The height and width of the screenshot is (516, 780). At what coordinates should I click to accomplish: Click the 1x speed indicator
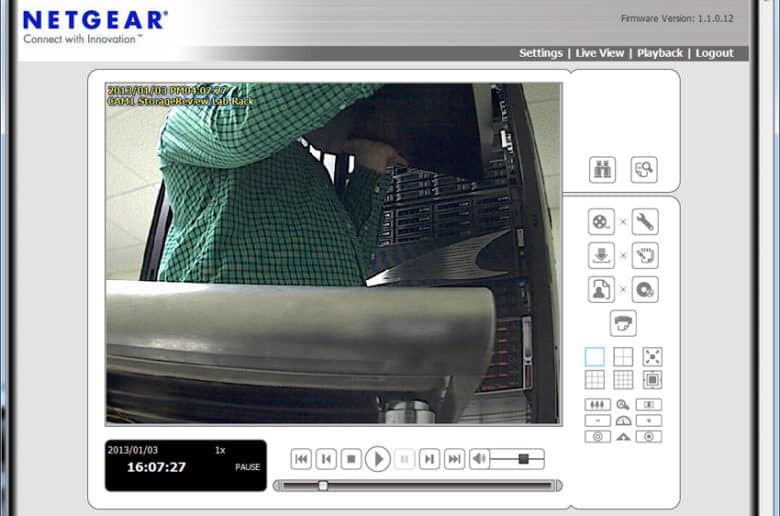(220, 450)
